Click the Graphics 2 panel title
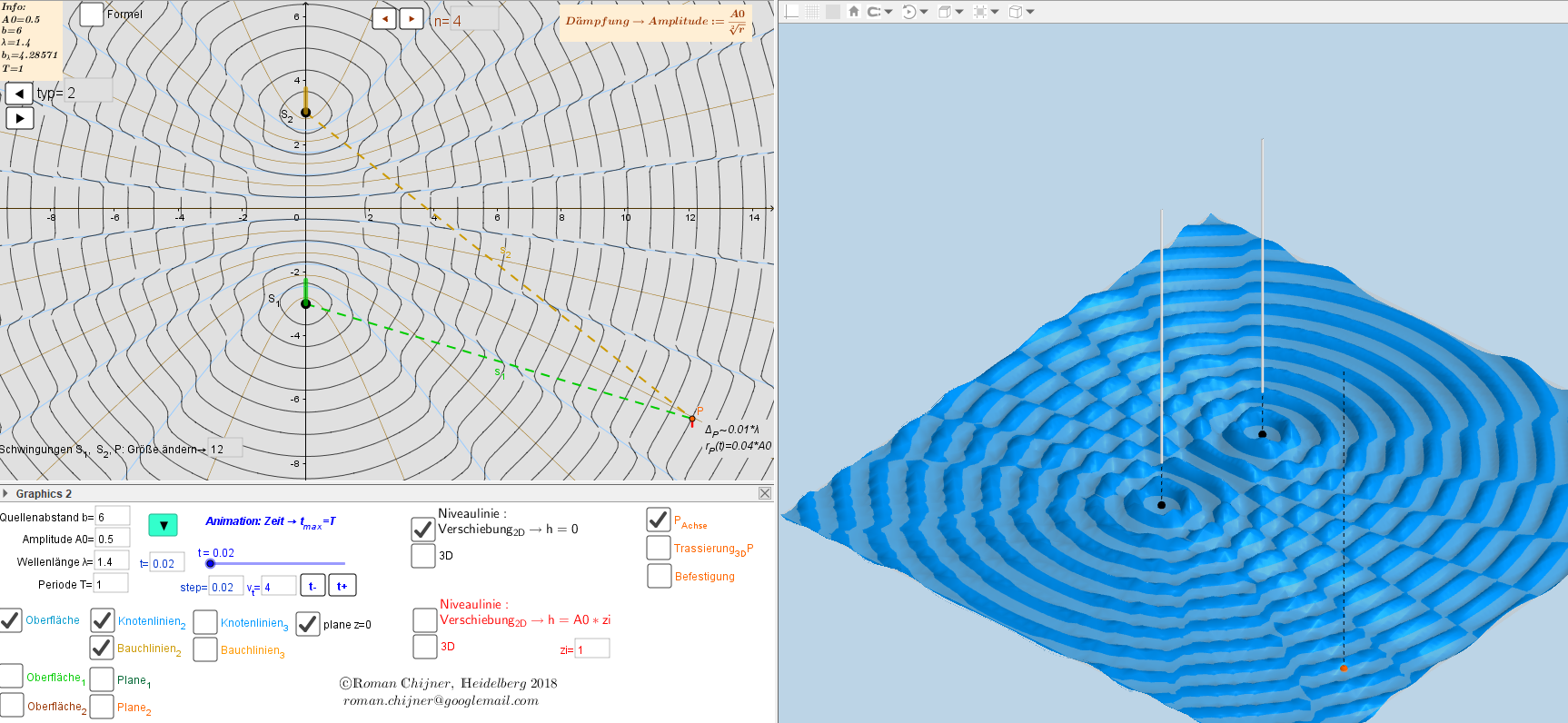 44,493
